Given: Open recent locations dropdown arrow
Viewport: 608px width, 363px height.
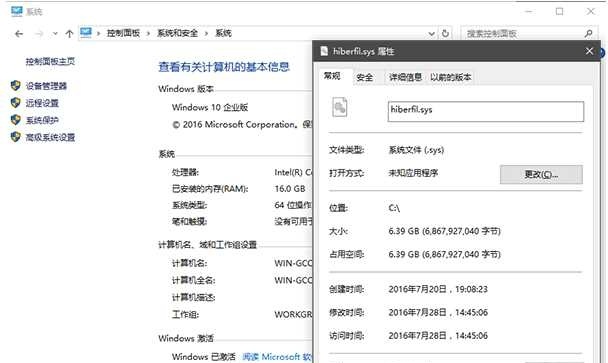Looking at the screenshot, I should coord(55,34).
